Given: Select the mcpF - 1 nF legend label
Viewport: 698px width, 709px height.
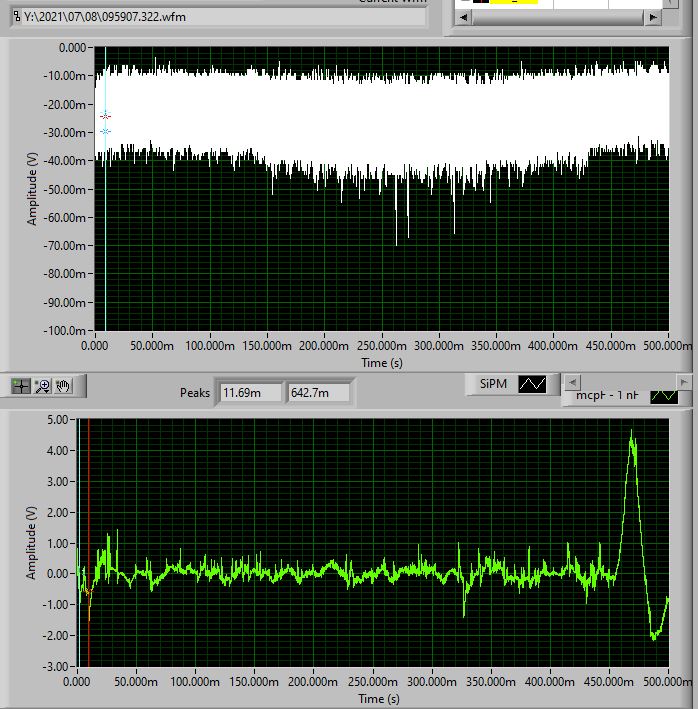Looking at the screenshot, I should (x=607, y=395).
